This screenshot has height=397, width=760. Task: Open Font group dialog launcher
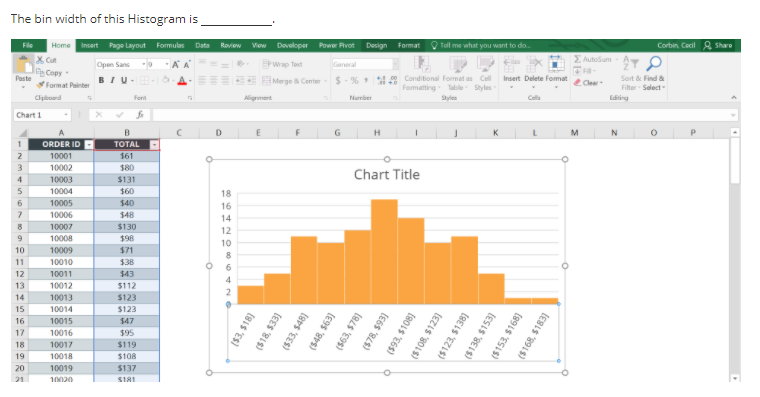[190, 97]
